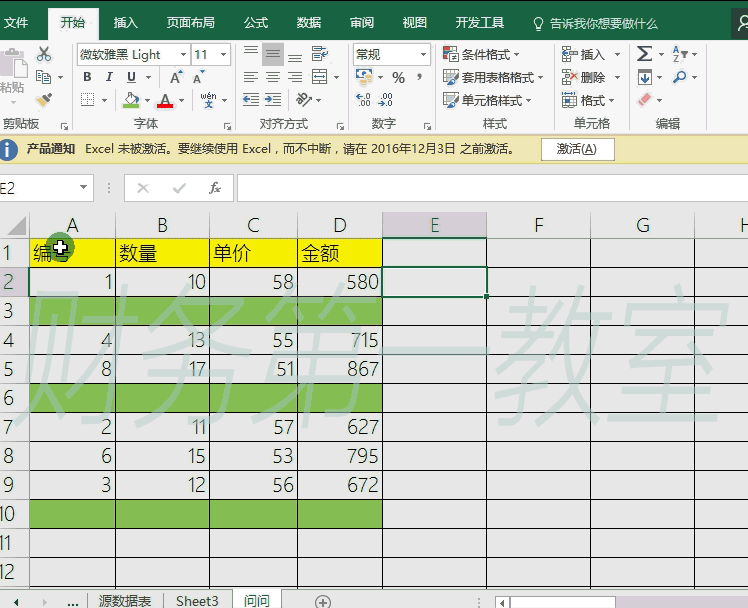Viewport: 748px width, 608px height.
Task: Toggle Underline formatting
Action: [x=132, y=77]
